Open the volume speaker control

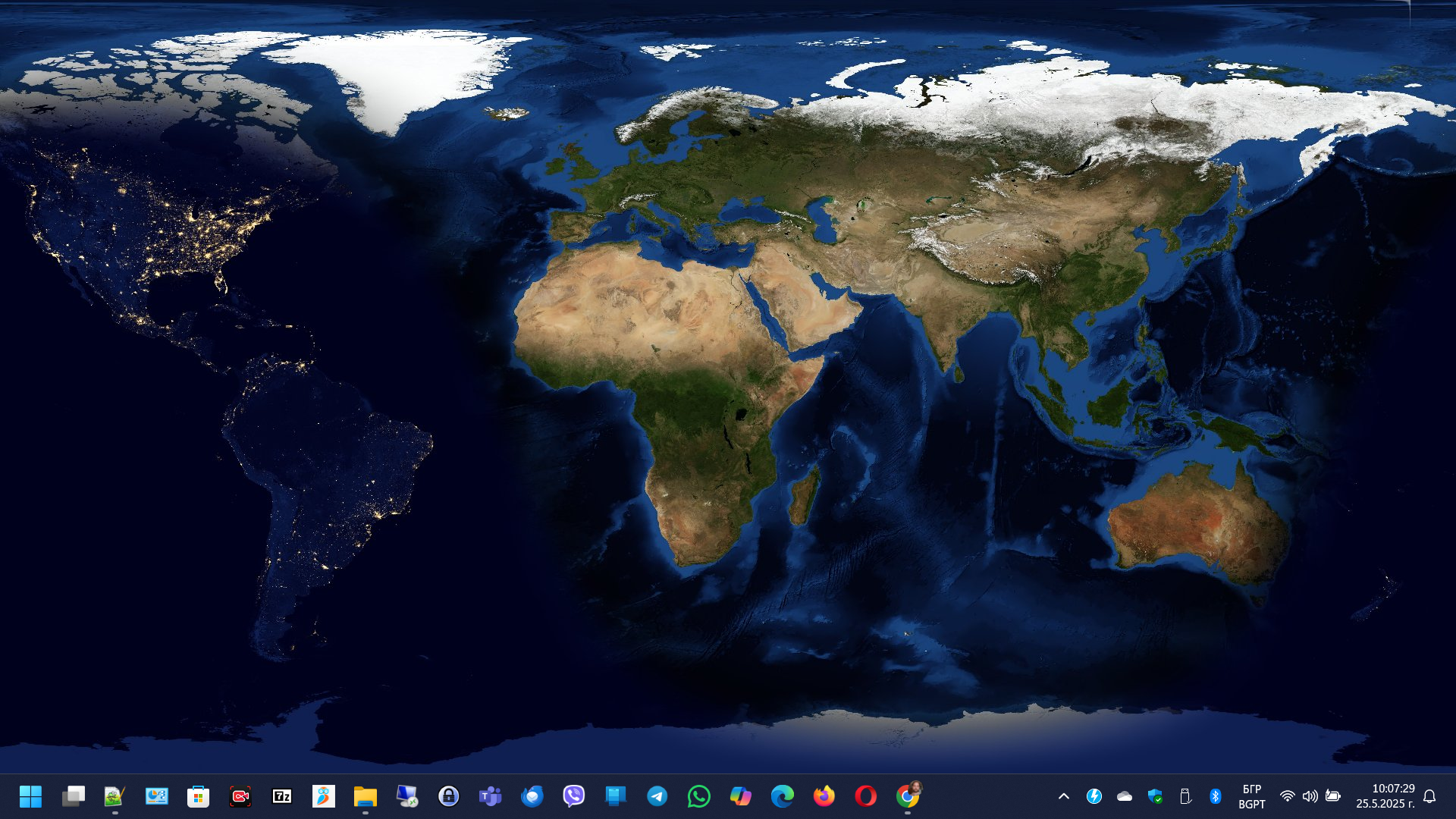(1310, 796)
